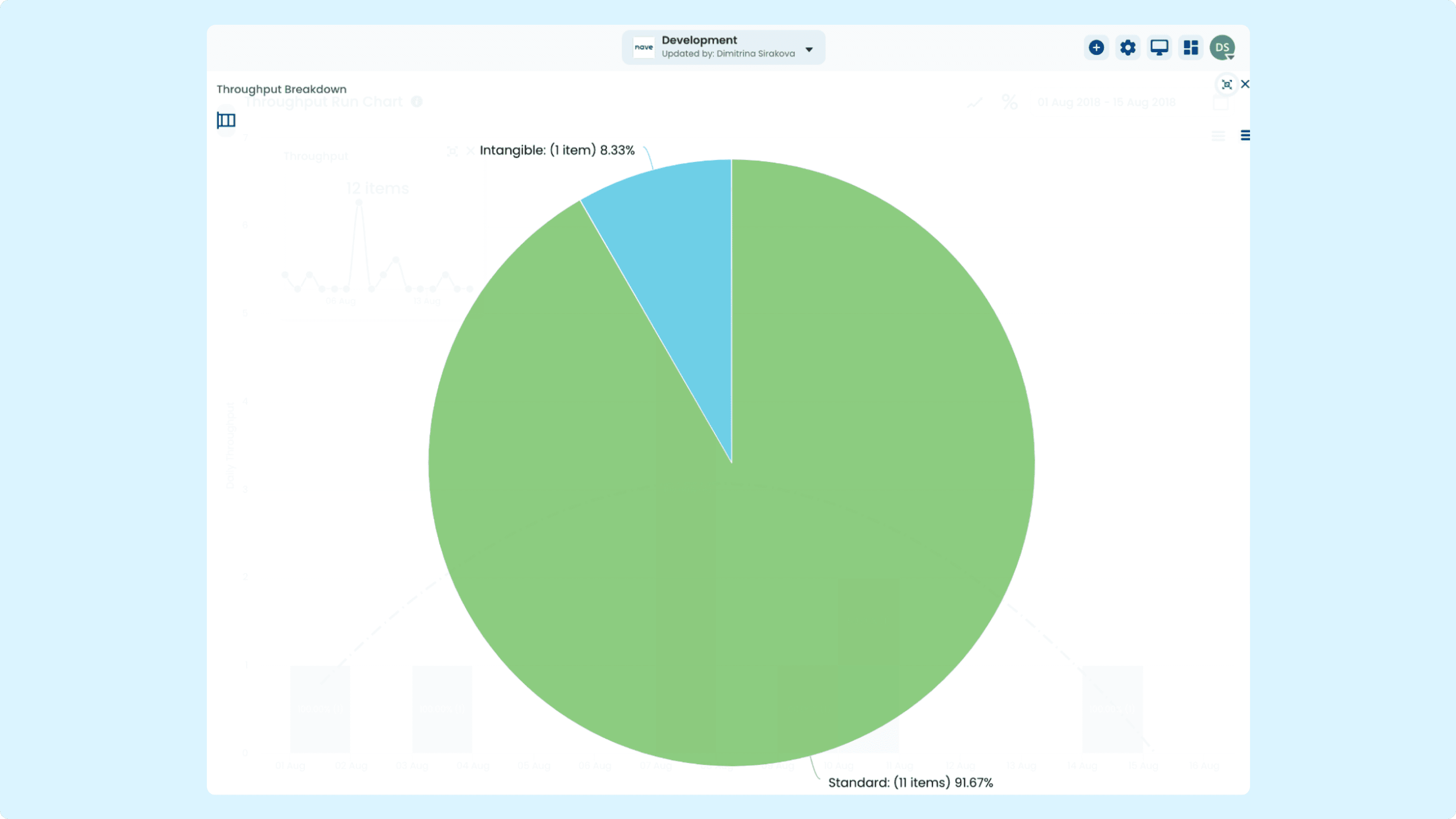
Task: Open settings via the gear icon
Action: (x=1128, y=47)
